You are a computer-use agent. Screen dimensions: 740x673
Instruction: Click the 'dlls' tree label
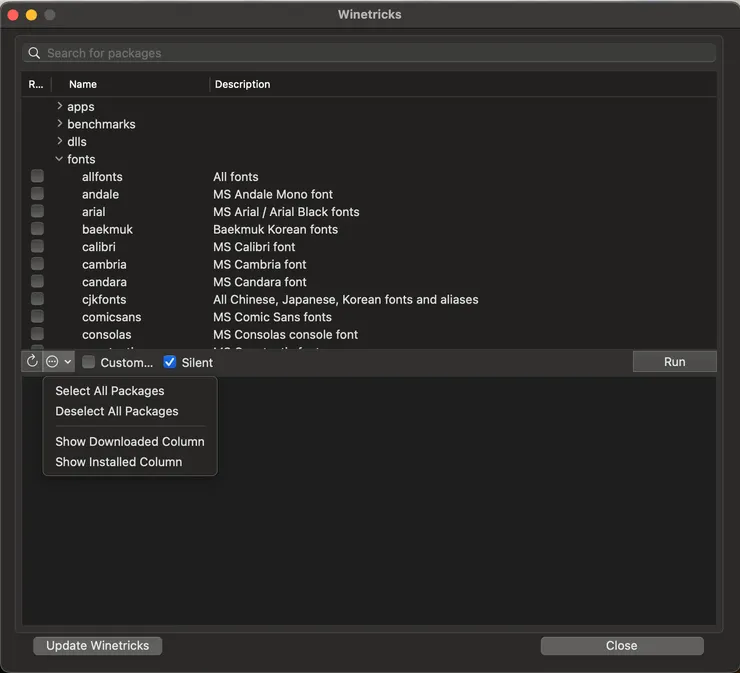77,142
